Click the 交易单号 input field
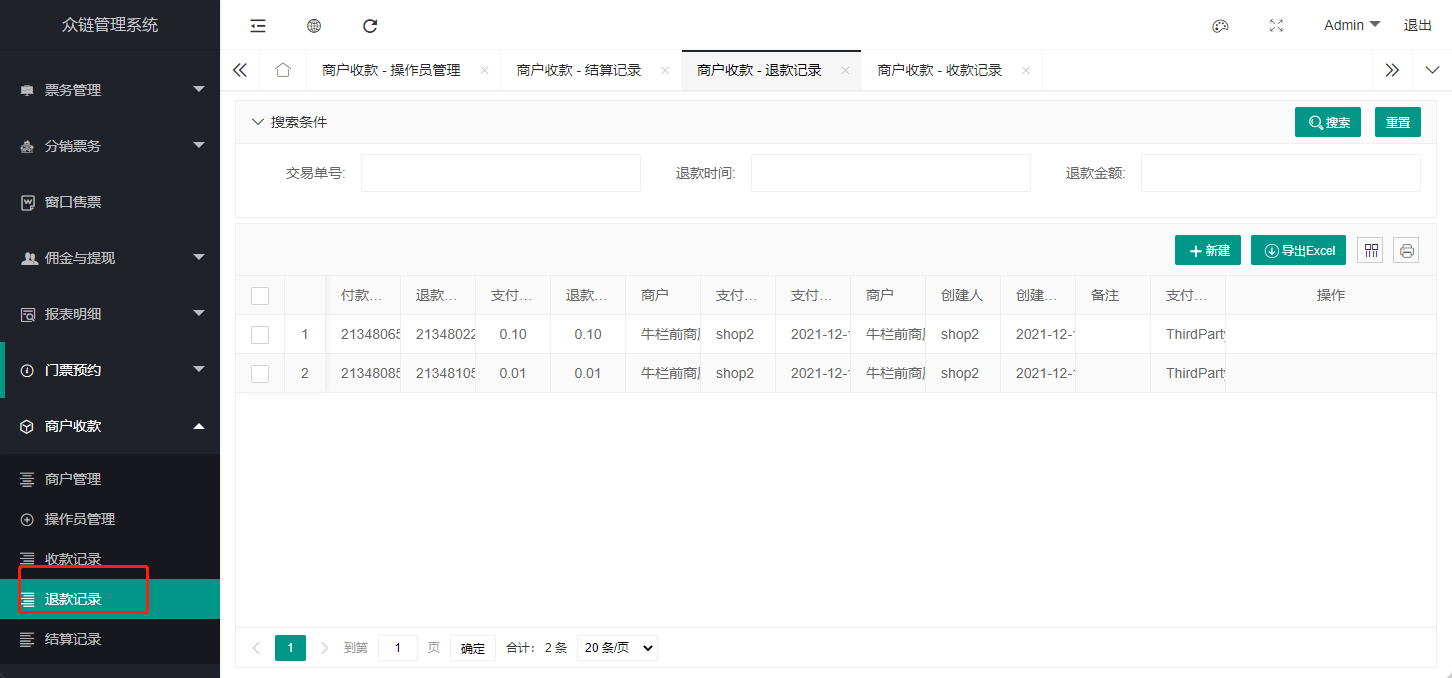The width and height of the screenshot is (1452, 678). [500, 172]
